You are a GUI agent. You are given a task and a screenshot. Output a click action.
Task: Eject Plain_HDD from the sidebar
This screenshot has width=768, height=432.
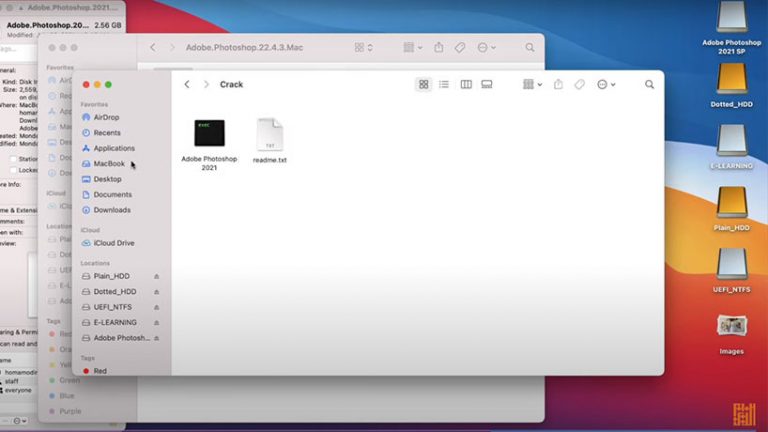[x=157, y=276]
